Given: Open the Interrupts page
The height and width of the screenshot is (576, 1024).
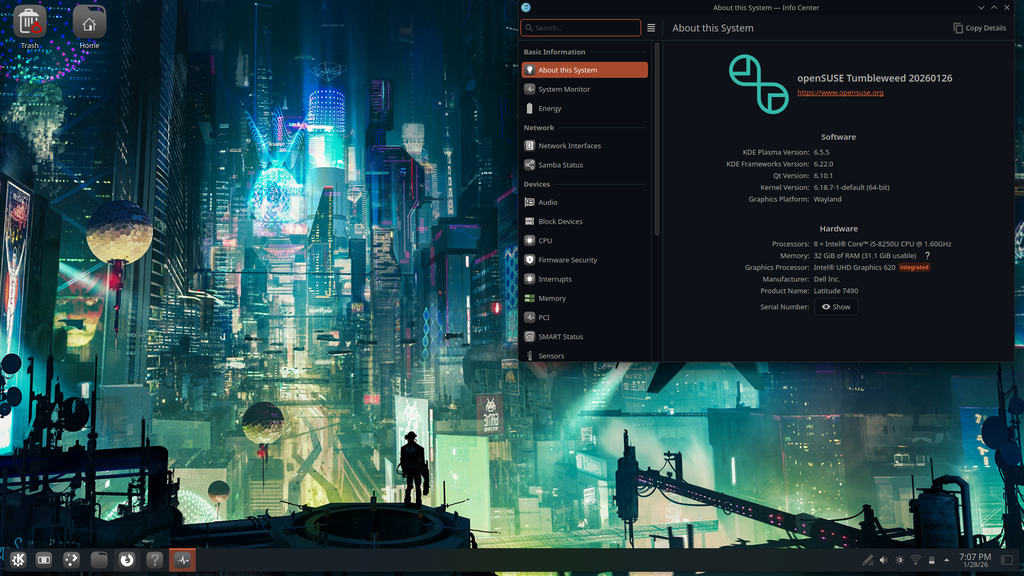Looking at the screenshot, I should [x=584, y=279].
